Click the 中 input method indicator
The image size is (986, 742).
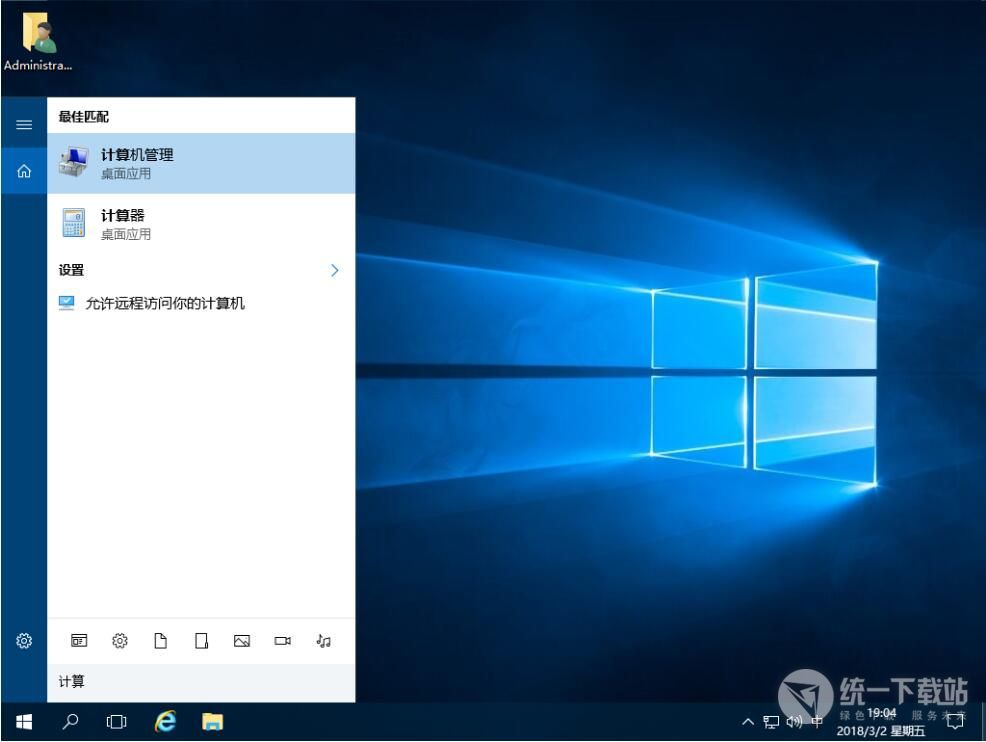[817, 722]
